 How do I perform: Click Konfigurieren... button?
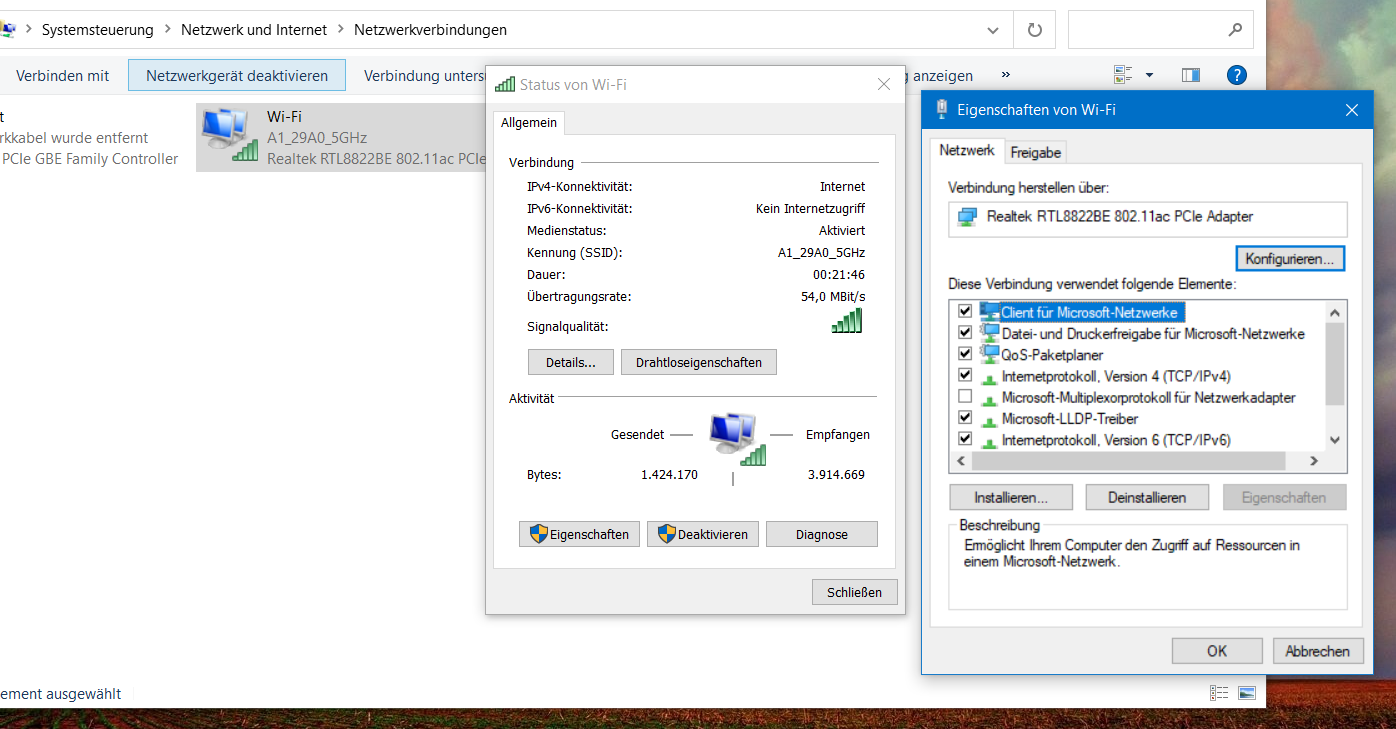pos(1290,258)
